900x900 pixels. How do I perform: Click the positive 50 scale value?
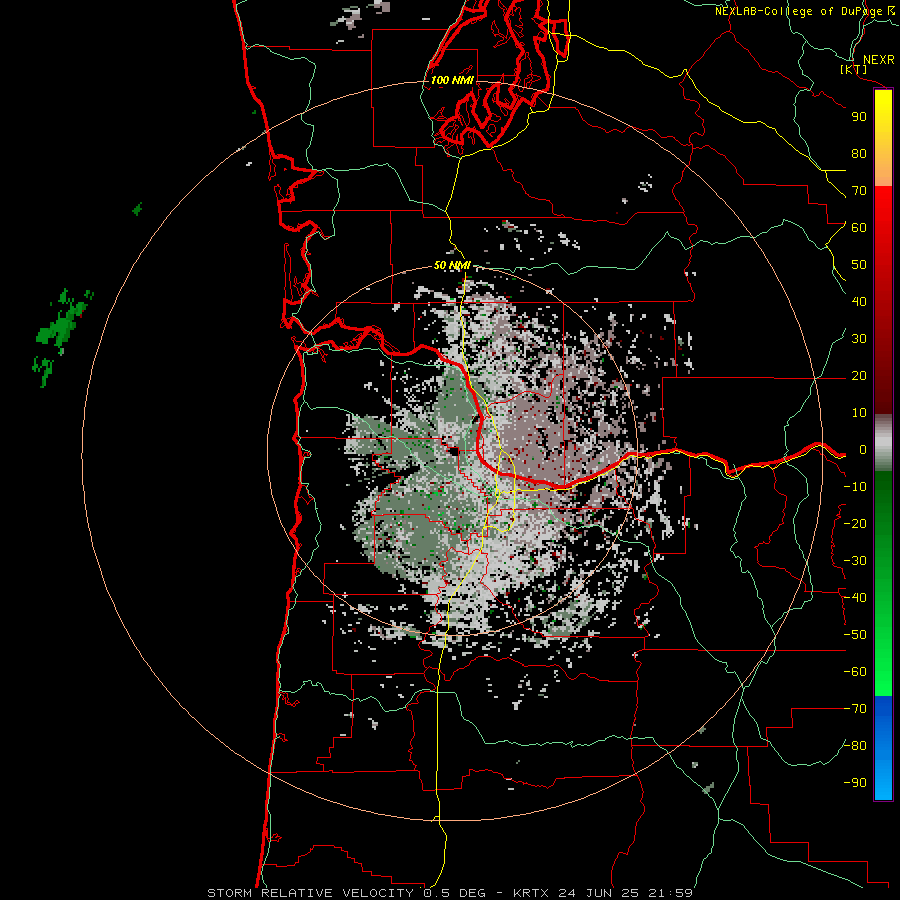point(859,265)
